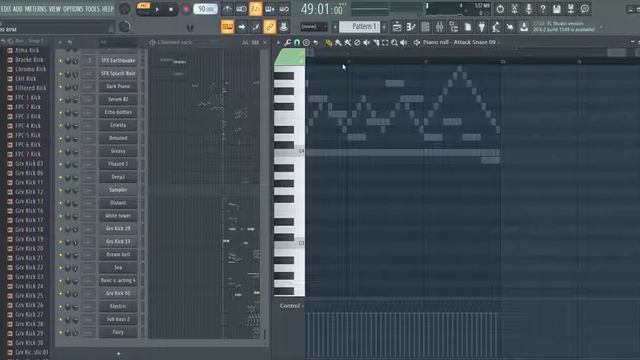
Task: Toggle the loop recording icon
Action: pos(284,9)
